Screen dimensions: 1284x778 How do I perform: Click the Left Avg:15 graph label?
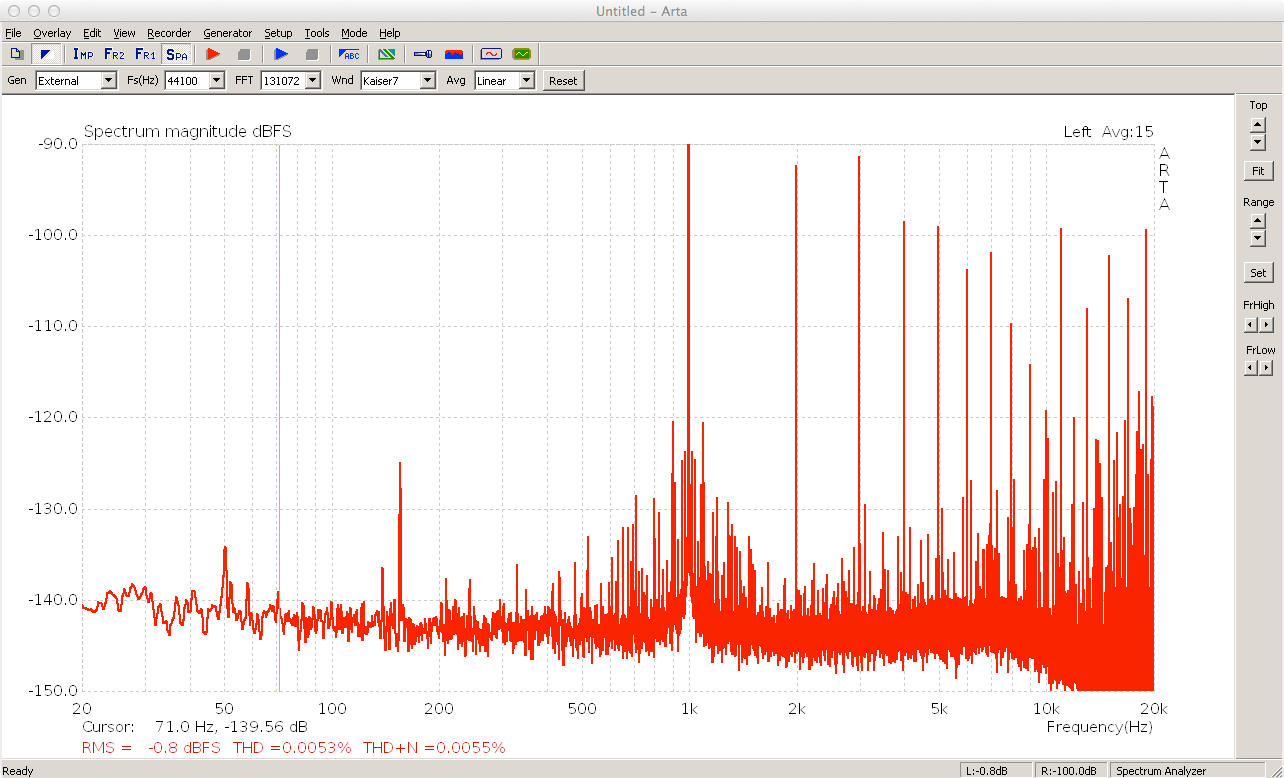coord(1108,132)
